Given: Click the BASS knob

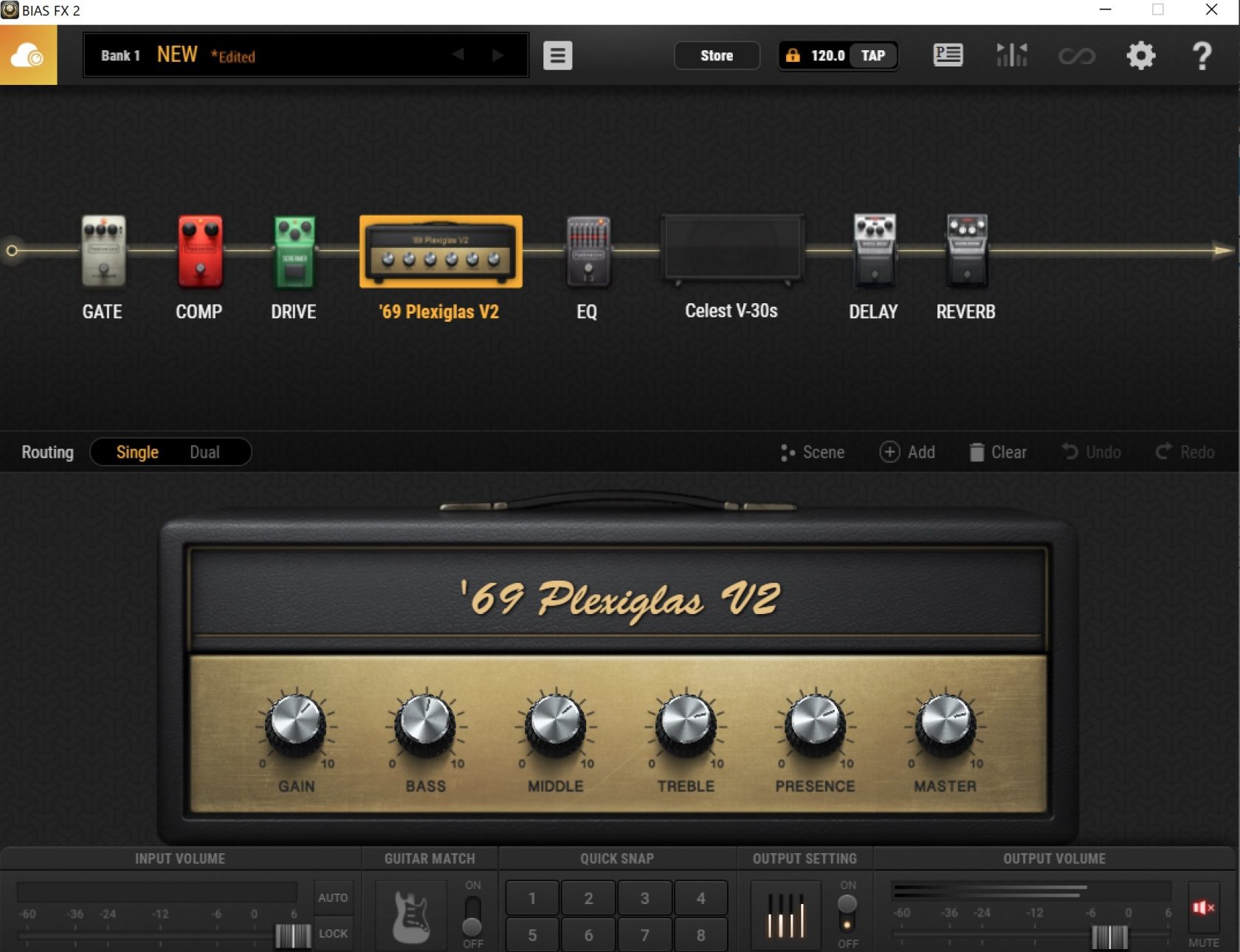Looking at the screenshot, I should tap(426, 723).
